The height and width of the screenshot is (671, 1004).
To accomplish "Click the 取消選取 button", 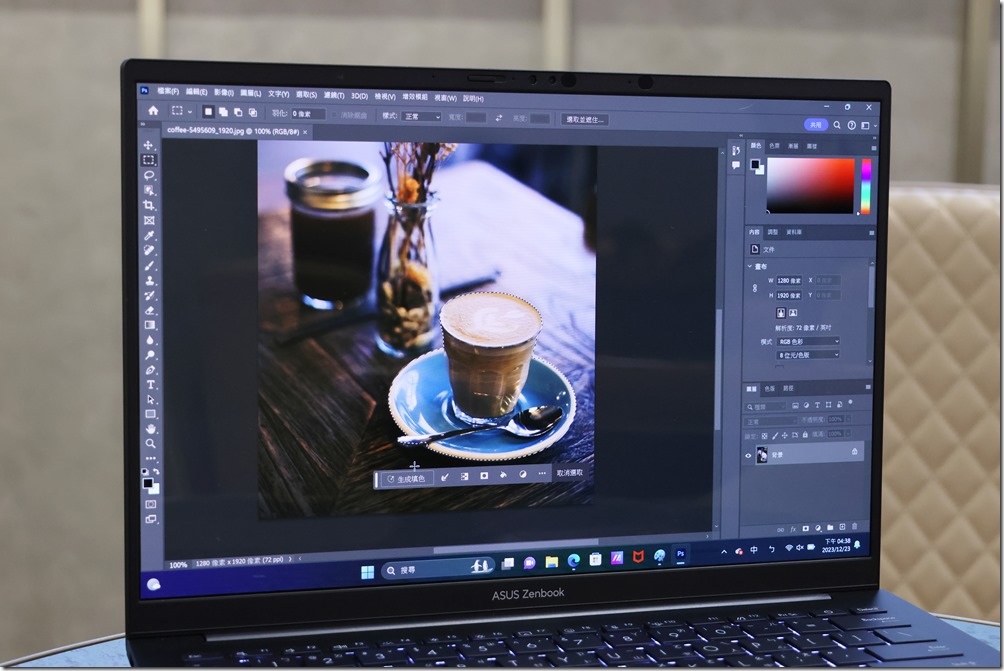I will click(x=570, y=473).
